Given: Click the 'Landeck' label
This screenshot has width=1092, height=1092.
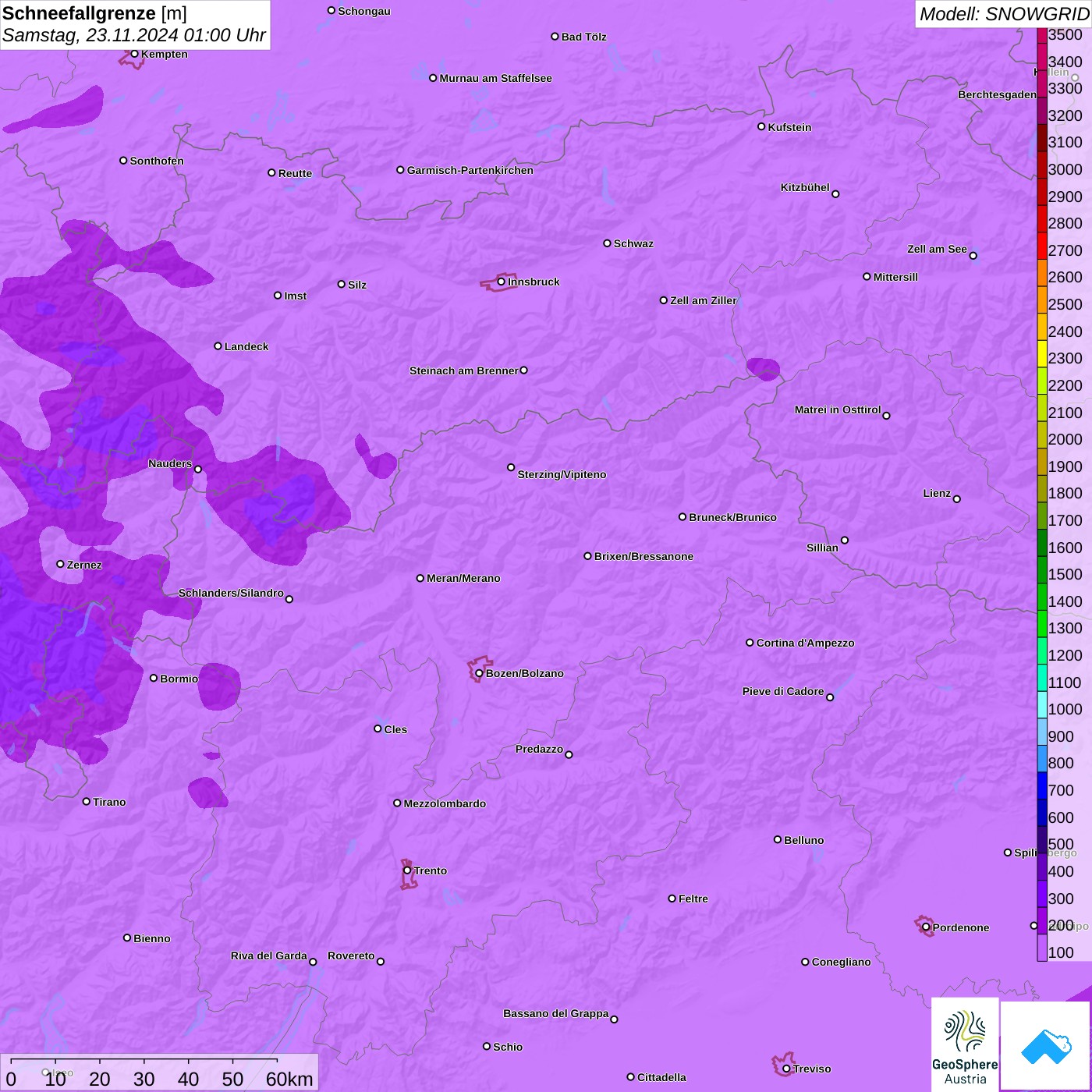Looking at the screenshot, I should 246,346.
